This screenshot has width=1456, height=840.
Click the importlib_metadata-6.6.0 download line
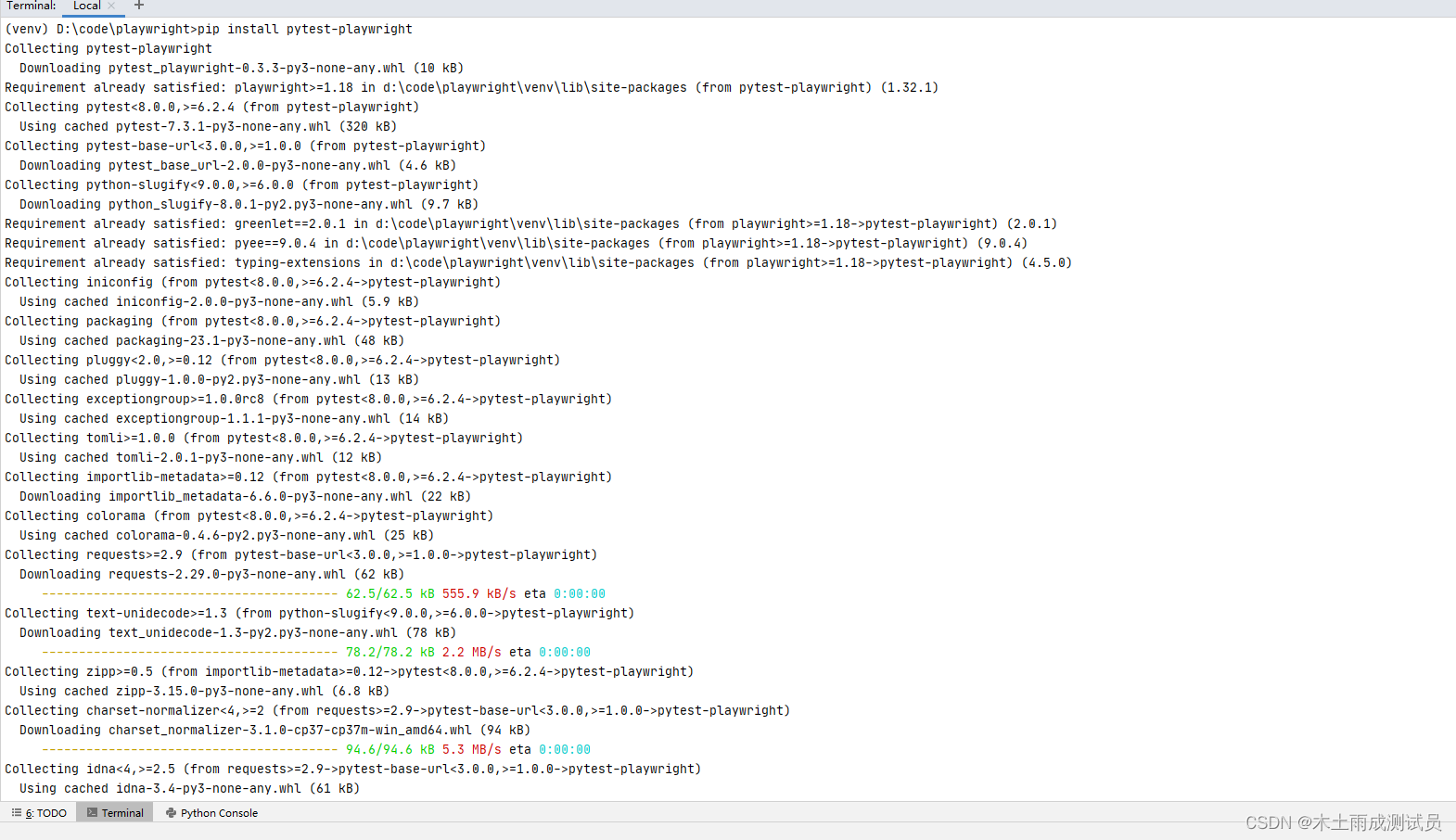(245, 496)
